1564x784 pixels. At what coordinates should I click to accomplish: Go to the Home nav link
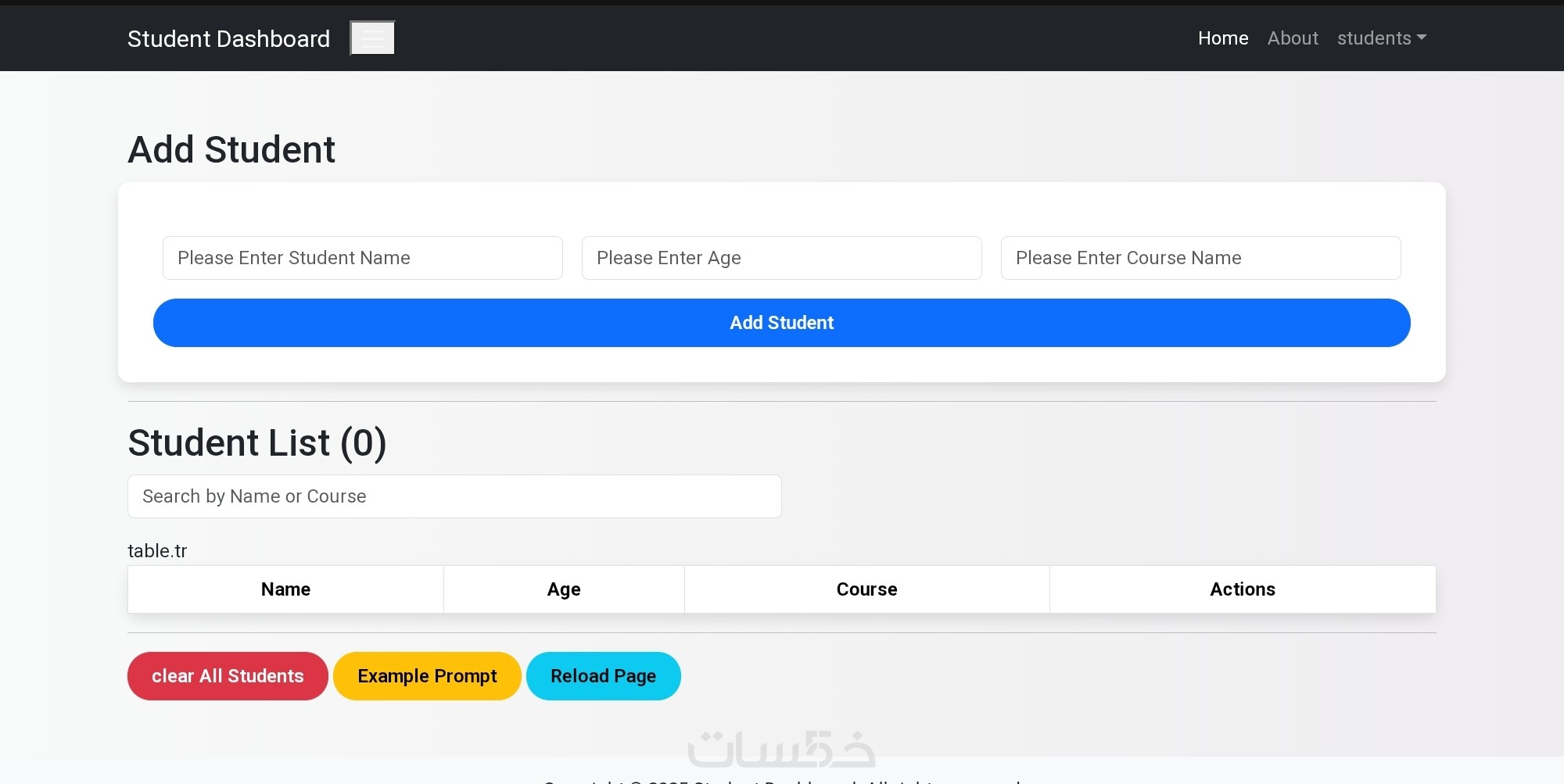(1222, 38)
